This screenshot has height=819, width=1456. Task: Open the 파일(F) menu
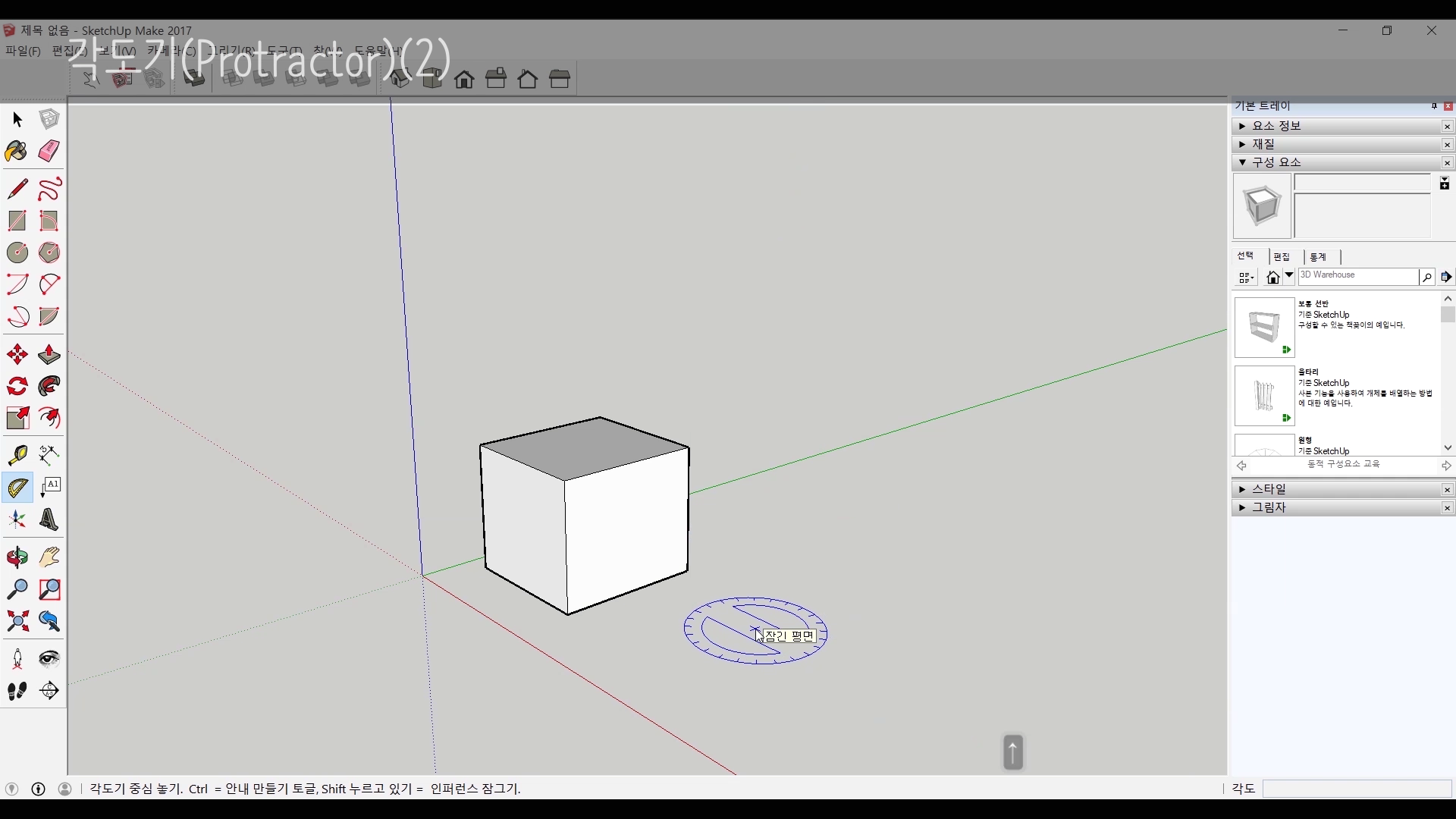click(23, 51)
